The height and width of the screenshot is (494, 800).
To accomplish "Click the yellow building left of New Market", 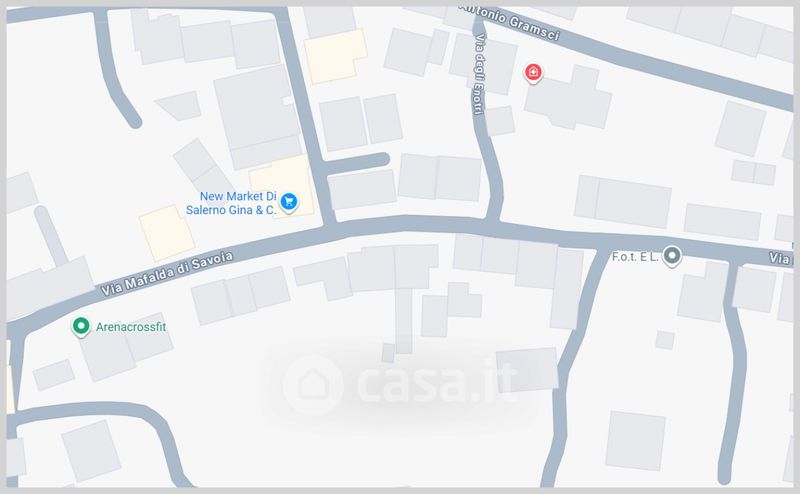I will click(167, 233).
